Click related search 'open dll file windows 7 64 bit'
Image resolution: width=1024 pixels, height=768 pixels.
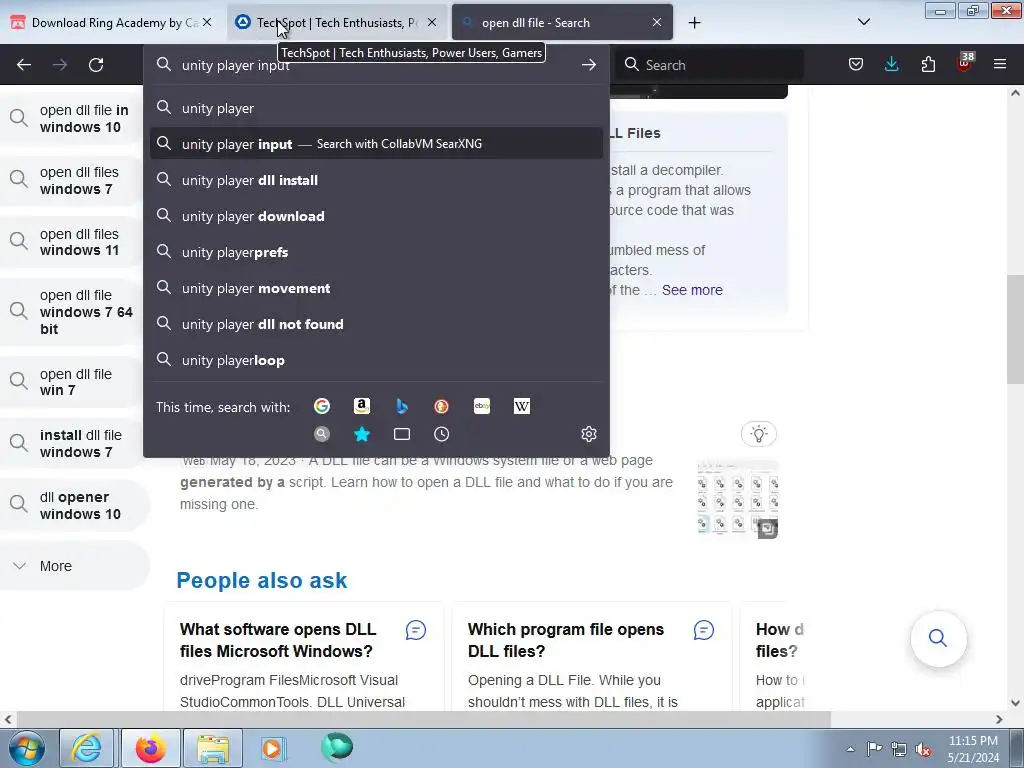72,312
